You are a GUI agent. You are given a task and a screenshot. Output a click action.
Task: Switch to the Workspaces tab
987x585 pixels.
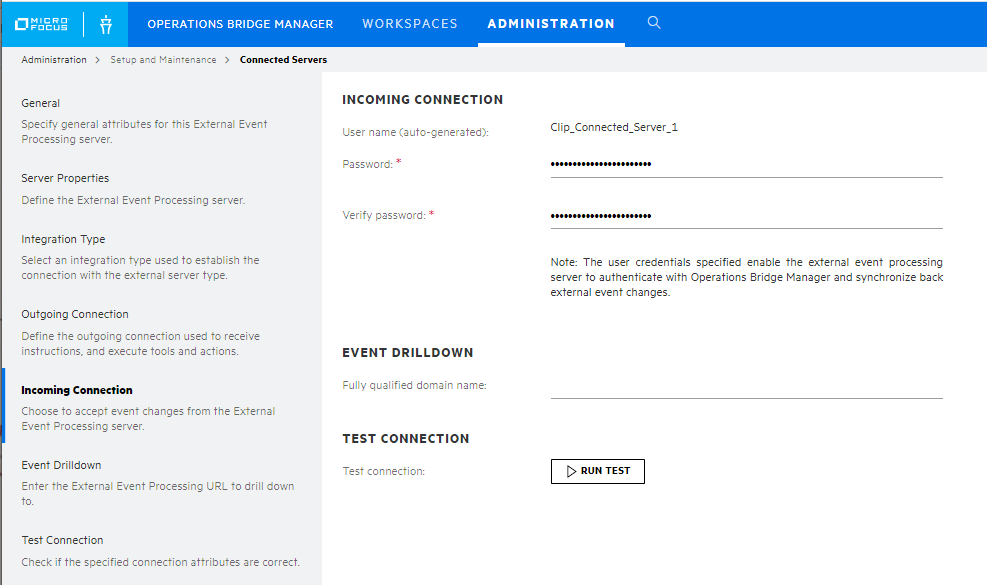tap(410, 24)
